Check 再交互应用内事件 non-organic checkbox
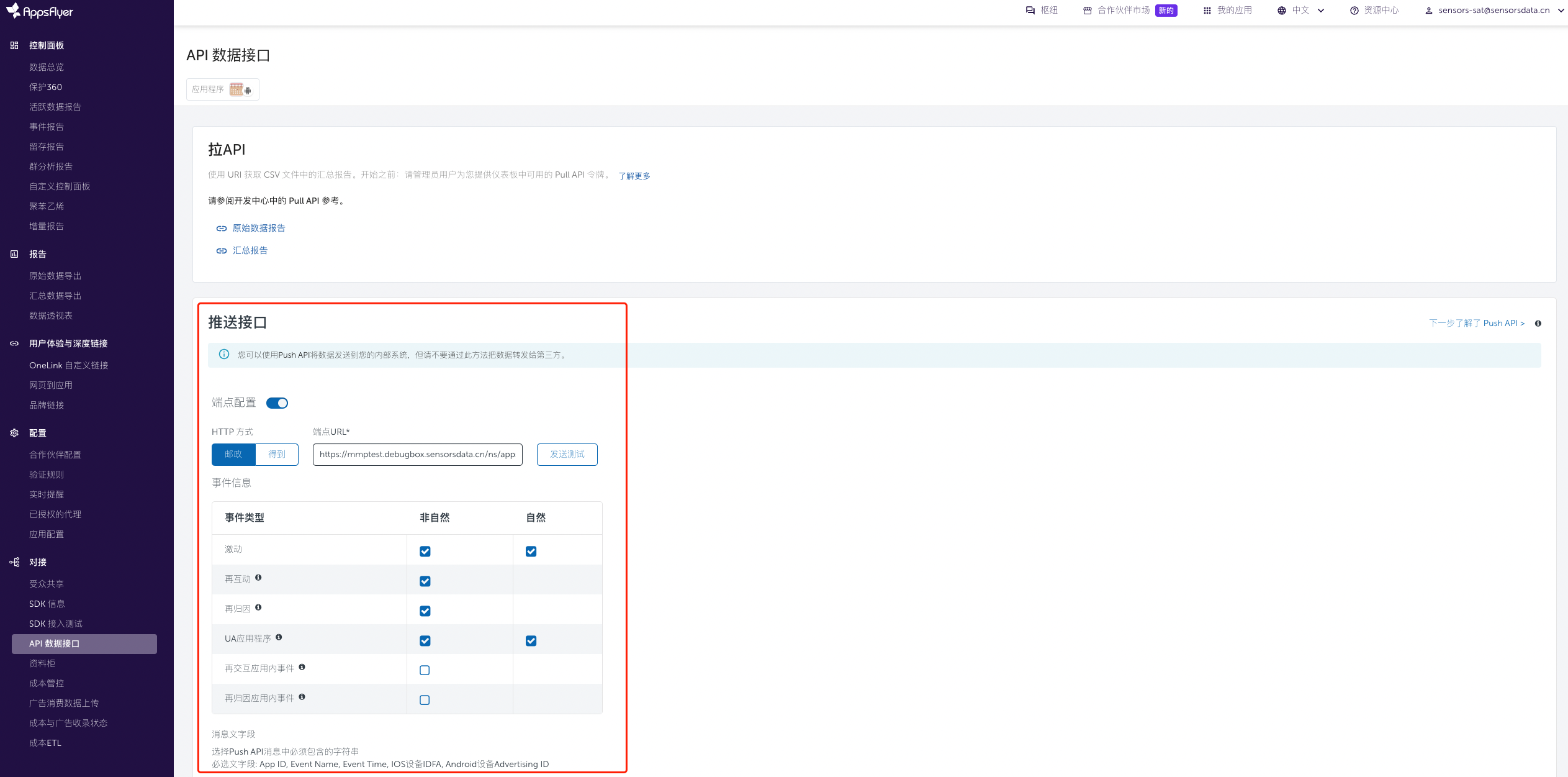The image size is (1568, 777). click(x=425, y=670)
